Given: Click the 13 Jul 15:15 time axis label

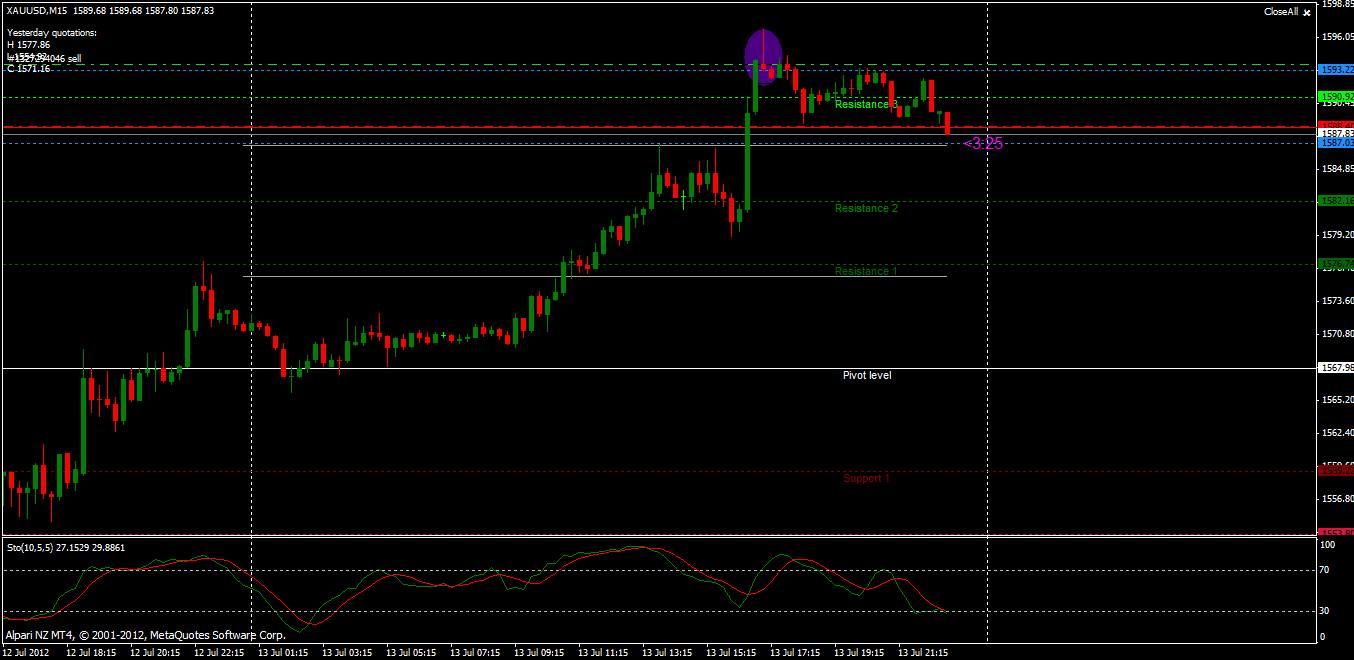Looking at the screenshot, I should (x=731, y=652).
